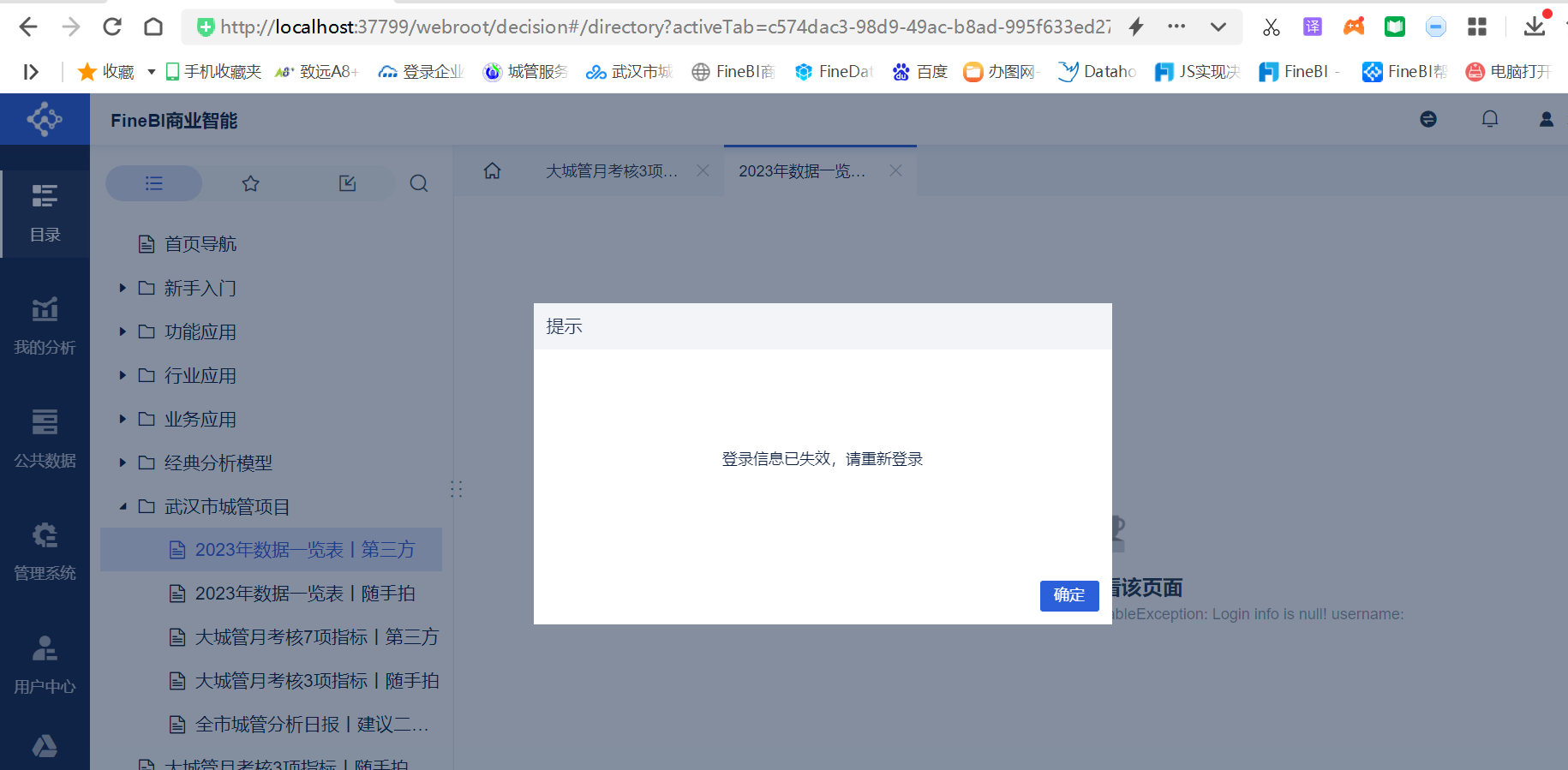The width and height of the screenshot is (1568, 770).
Task: Expand the 业务应用 folder arrow
Action: click(123, 419)
